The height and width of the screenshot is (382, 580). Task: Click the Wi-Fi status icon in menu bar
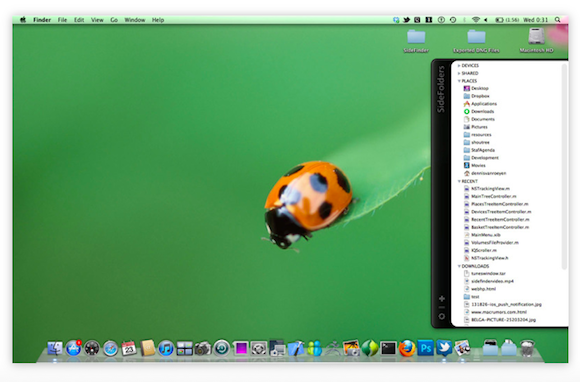pyautogui.click(x=476, y=20)
